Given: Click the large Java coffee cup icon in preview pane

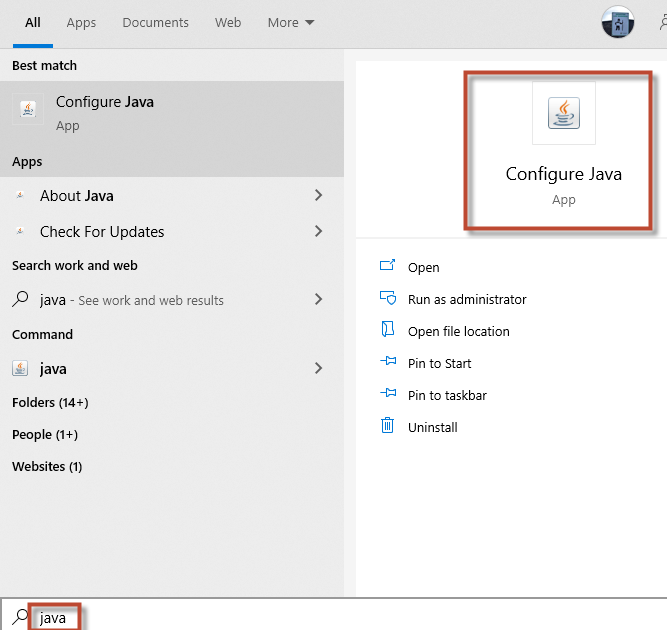Looking at the screenshot, I should [x=564, y=113].
